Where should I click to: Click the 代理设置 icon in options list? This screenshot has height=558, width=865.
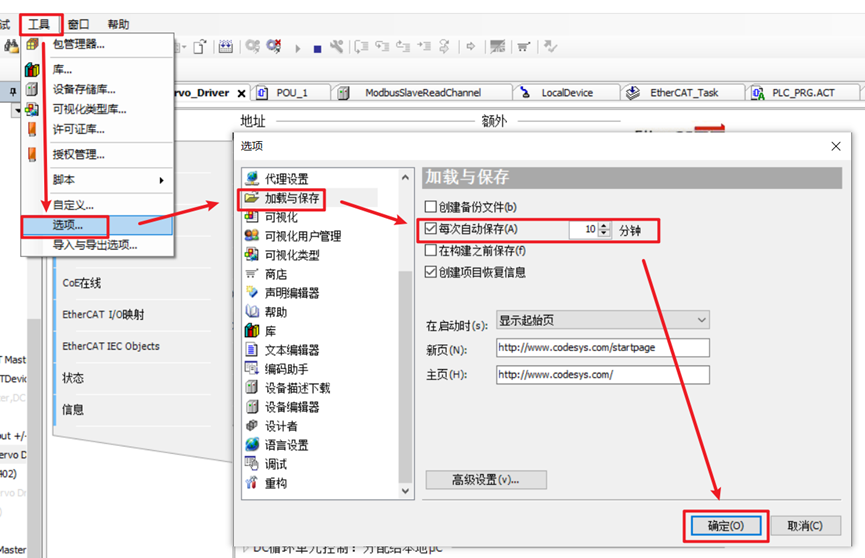(252, 179)
